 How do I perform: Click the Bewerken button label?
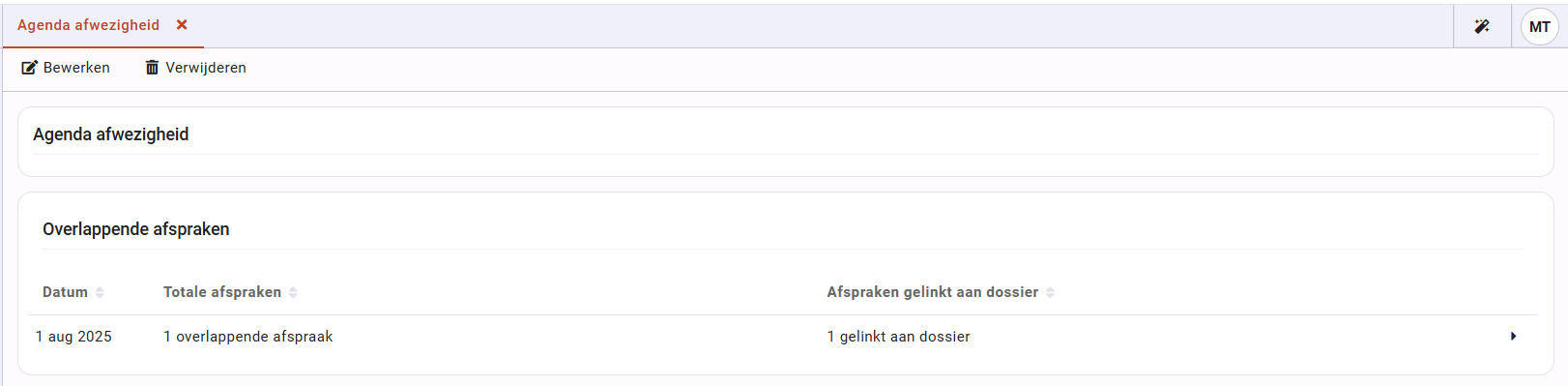[x=76, y=68]
